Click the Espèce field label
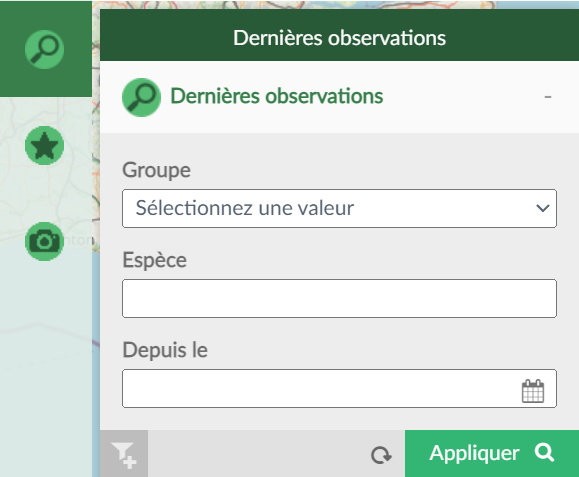 coord(155,260)
